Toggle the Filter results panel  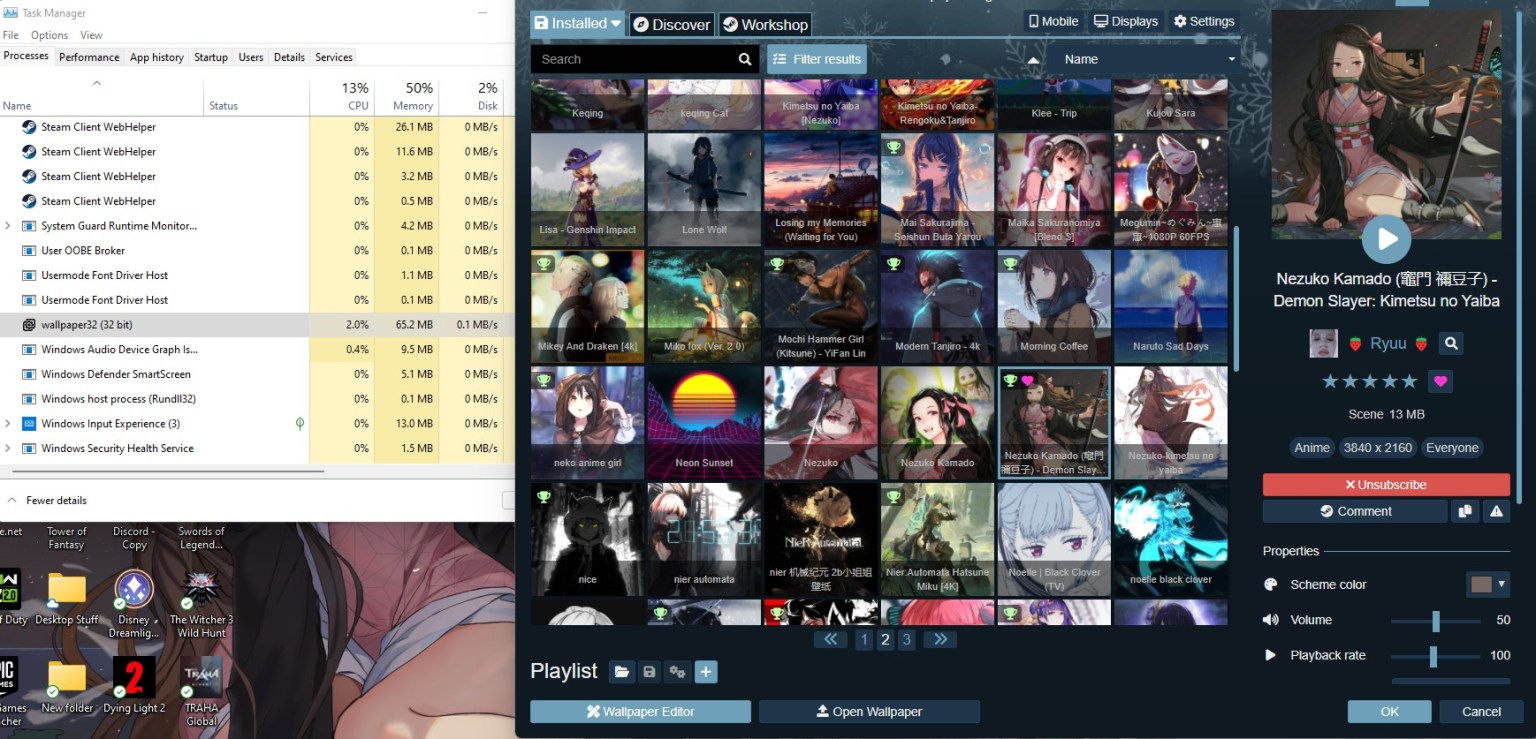tap(816, 59)
